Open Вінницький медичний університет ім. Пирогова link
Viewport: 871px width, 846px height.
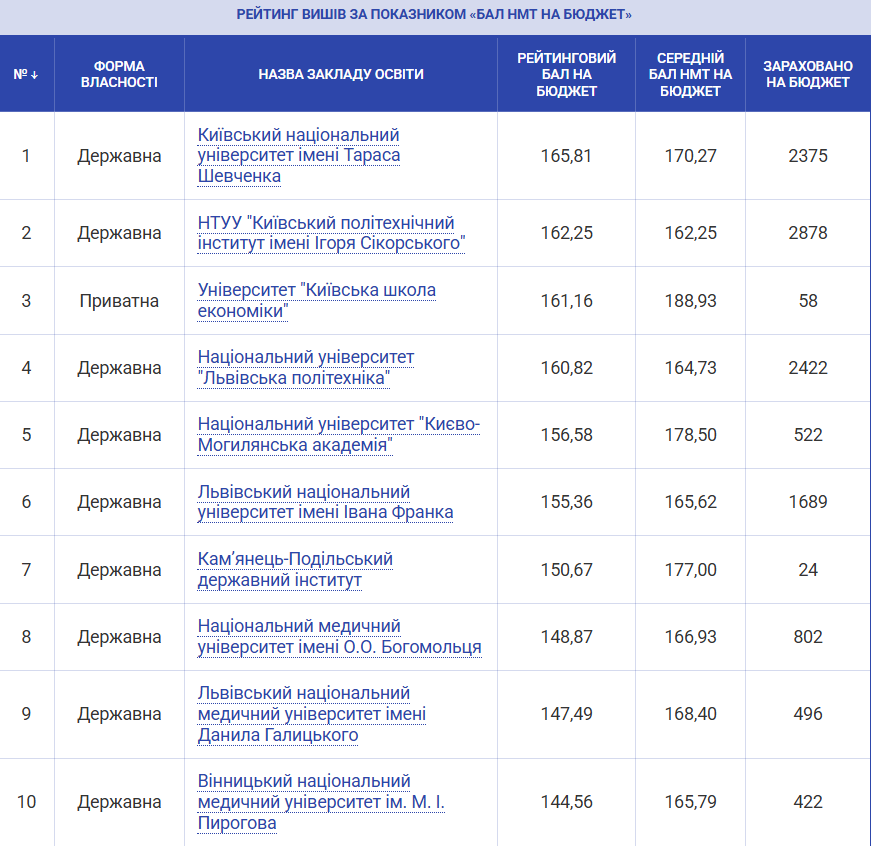[x=318, y=802]
